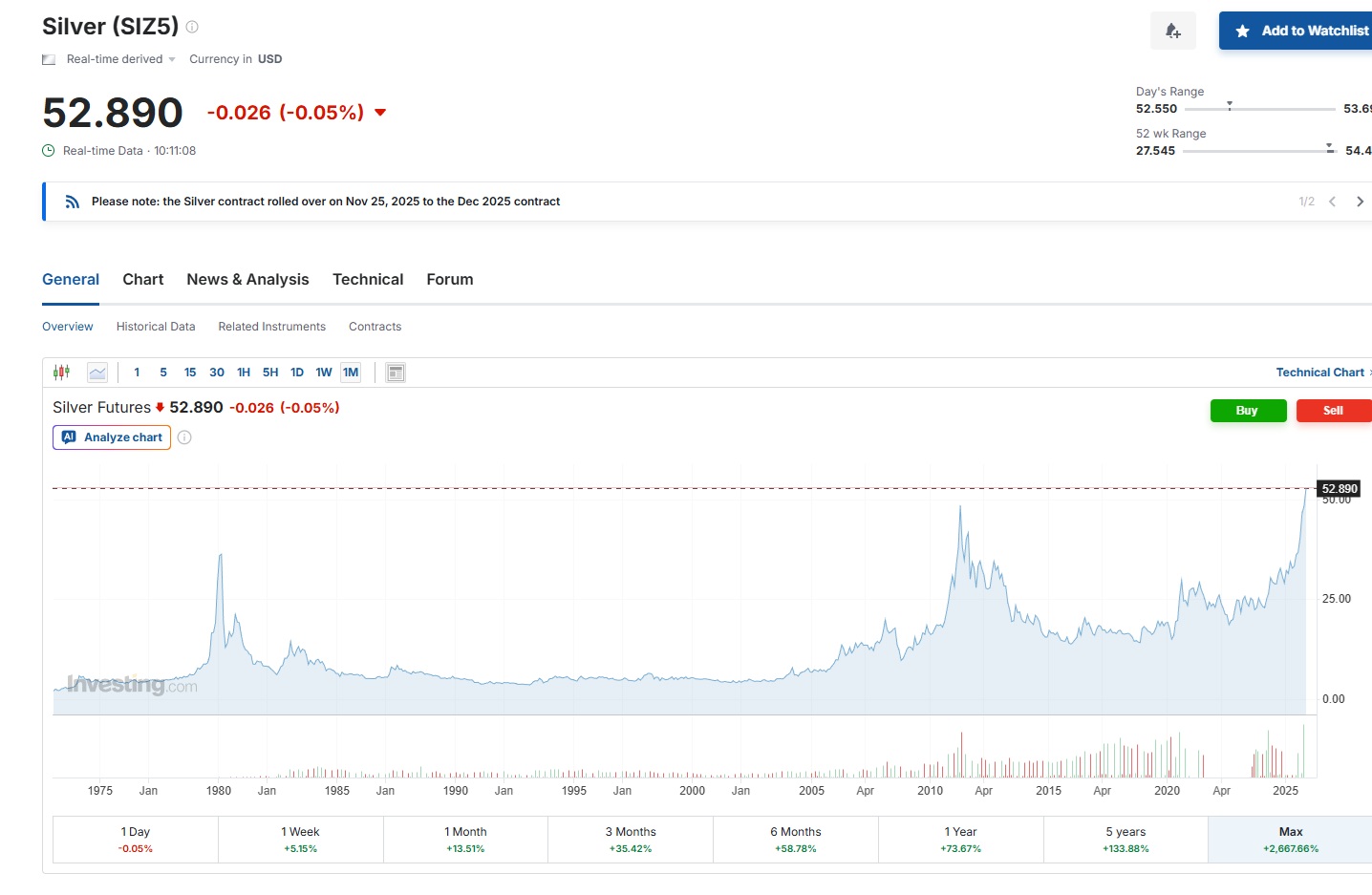Click the Day's Range slider bar
This screenshot has width=1372, height=895.
(x=1259, y=109)
